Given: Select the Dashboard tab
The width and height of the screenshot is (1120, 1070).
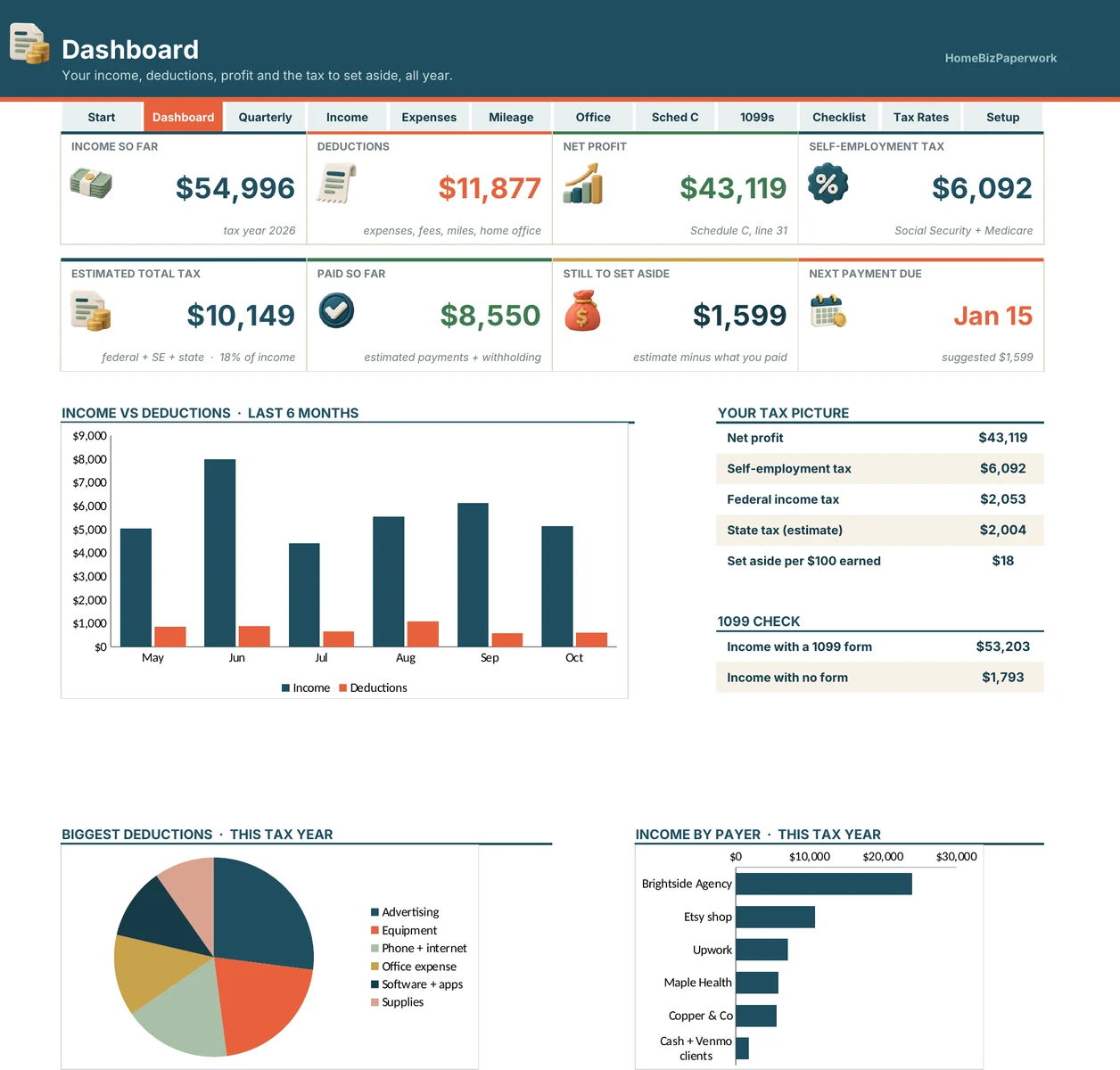Looking at the screenshot, I should [184, 117].
